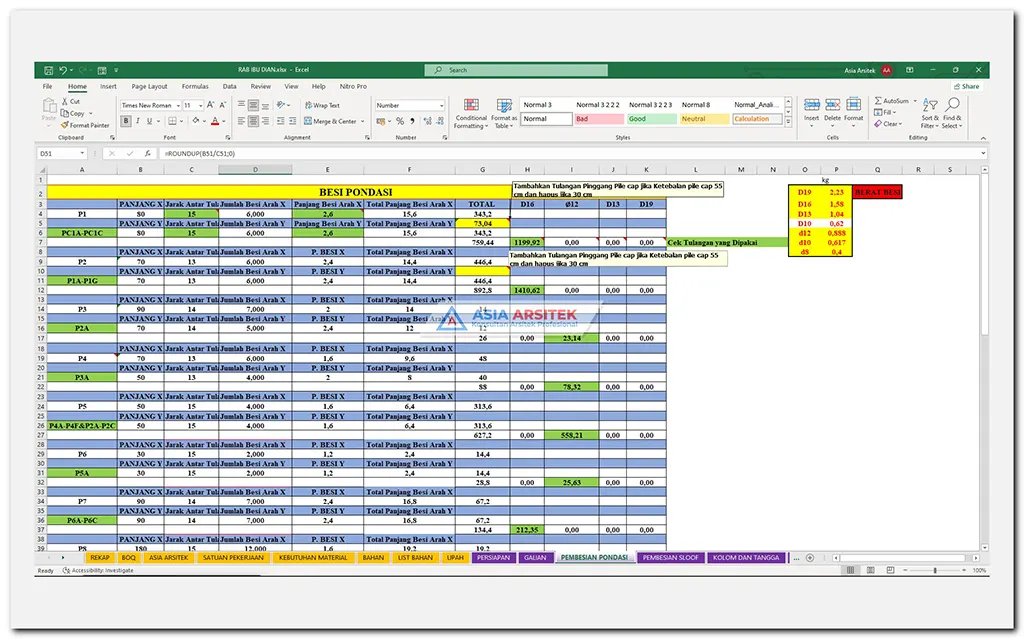Open the Clear dropdown
This screenshot has height=639, width=1024.
click(889, 123)
